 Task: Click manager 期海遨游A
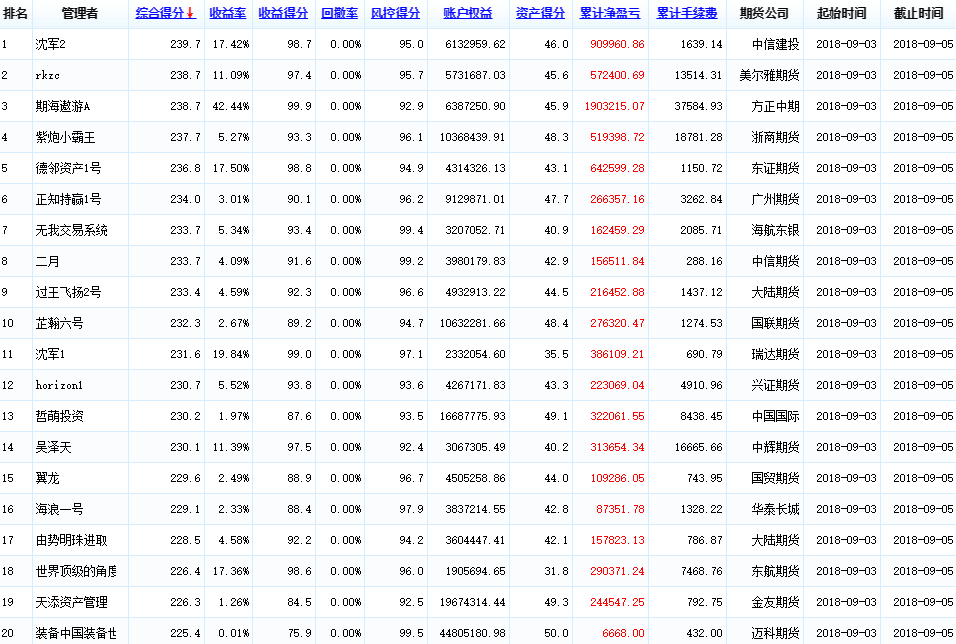point(63,107)
